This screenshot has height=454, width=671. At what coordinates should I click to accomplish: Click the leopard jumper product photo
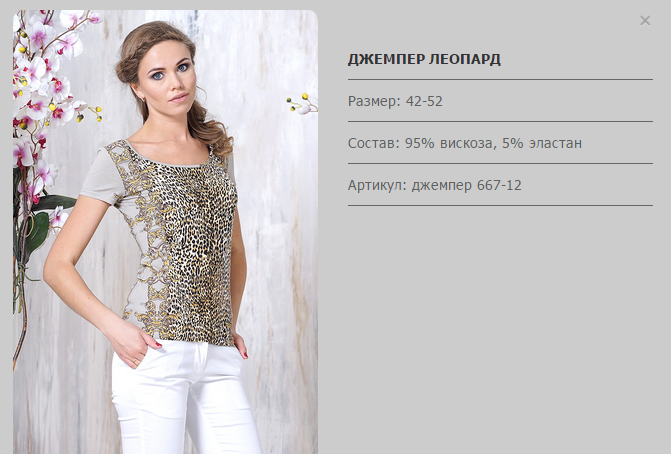(165, 232)
